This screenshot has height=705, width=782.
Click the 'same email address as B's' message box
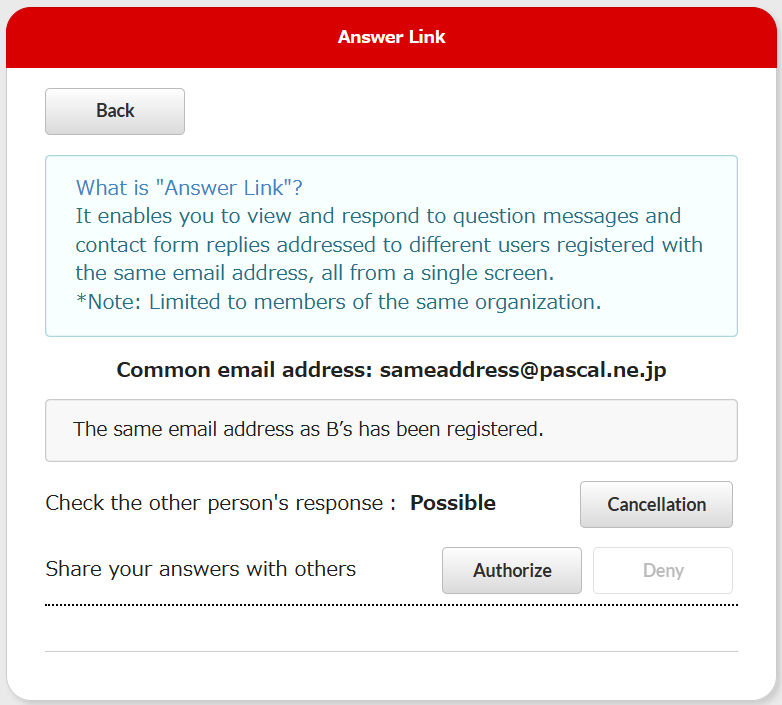[391, 430]
